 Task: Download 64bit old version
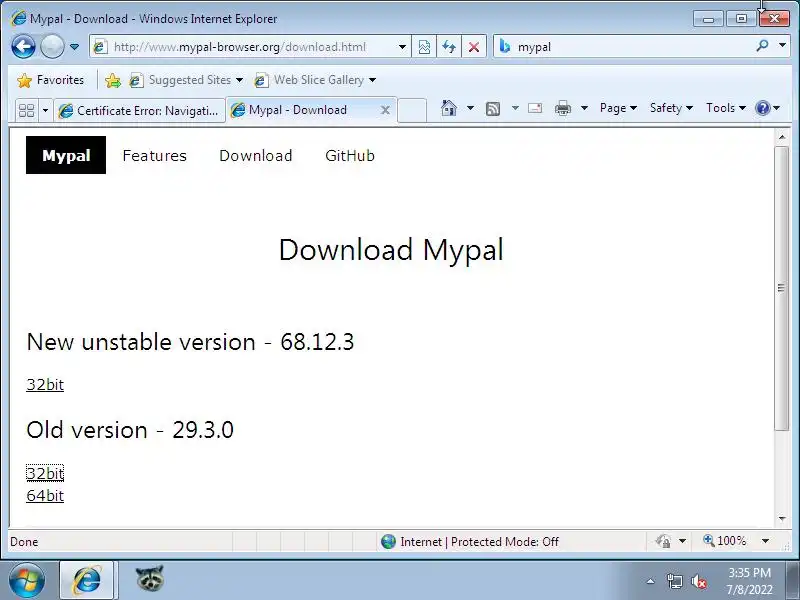45,495
